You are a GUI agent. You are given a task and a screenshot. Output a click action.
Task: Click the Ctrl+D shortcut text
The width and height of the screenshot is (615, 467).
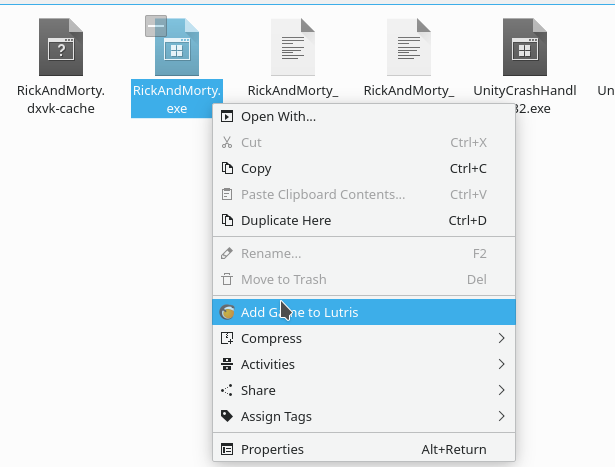click(468, 220)
